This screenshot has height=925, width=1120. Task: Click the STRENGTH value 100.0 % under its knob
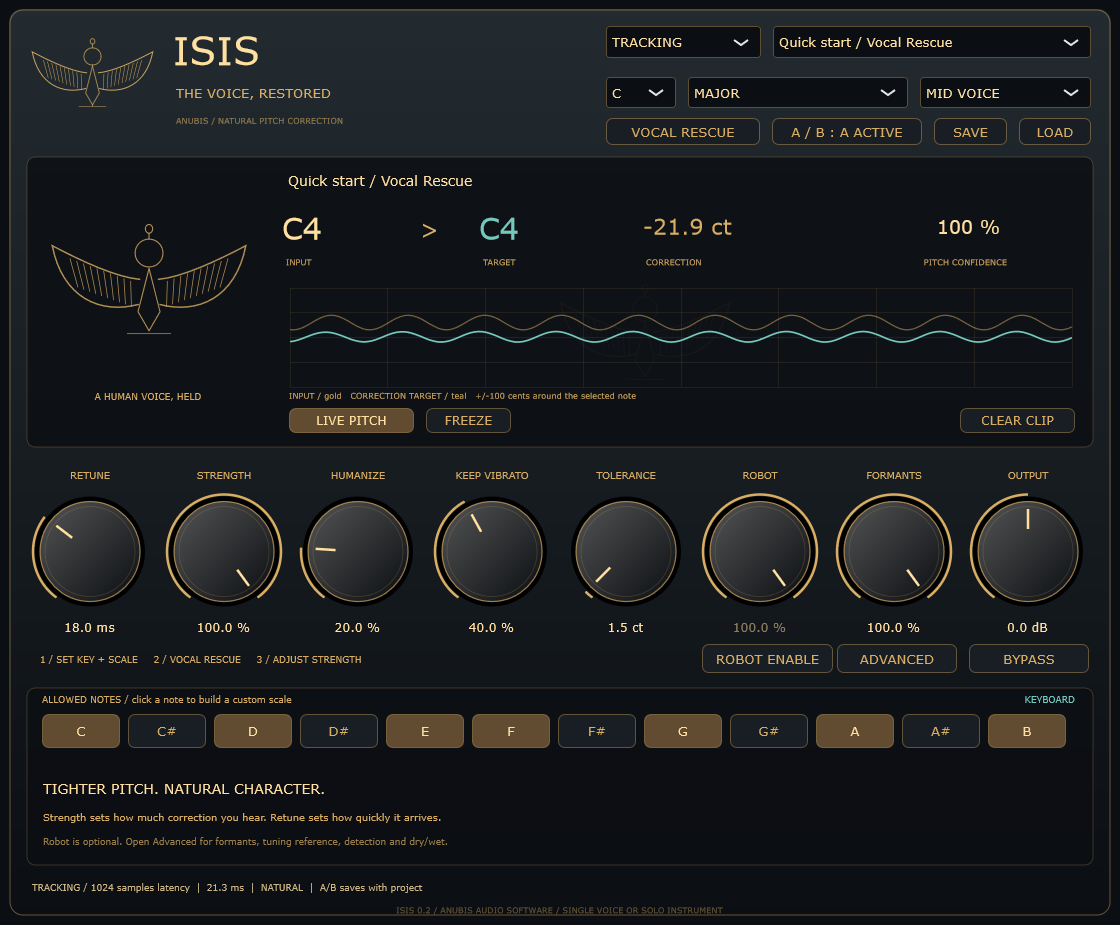pyautogui.click(x=224, y=627)
